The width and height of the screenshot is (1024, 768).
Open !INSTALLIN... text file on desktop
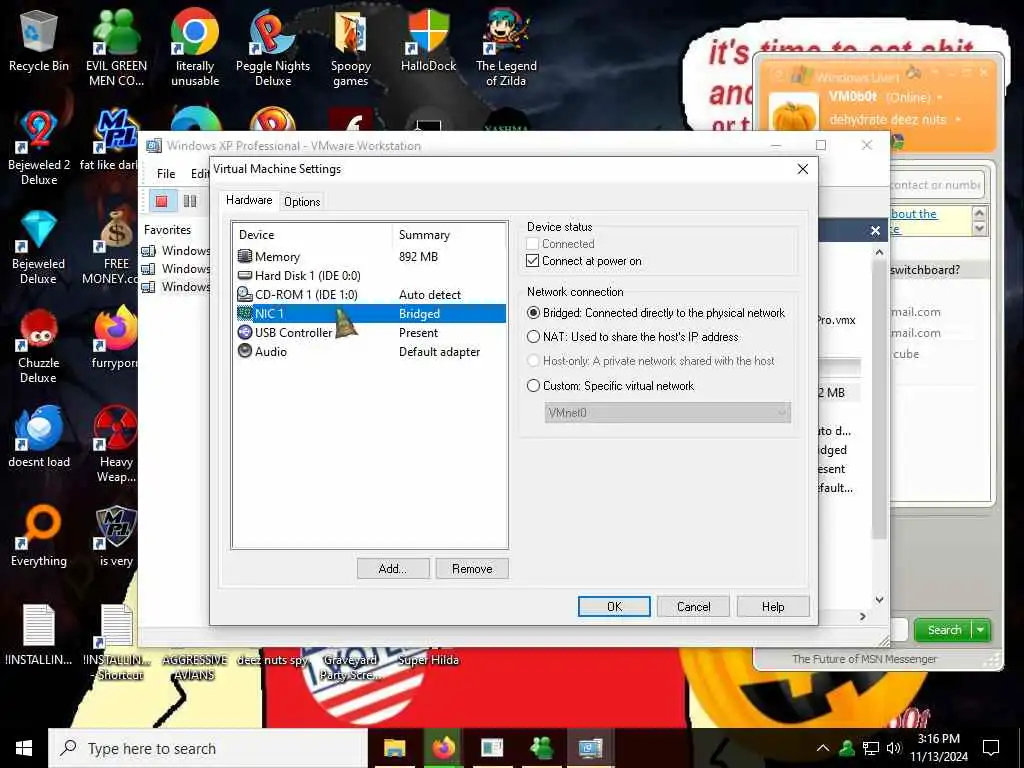39,635
